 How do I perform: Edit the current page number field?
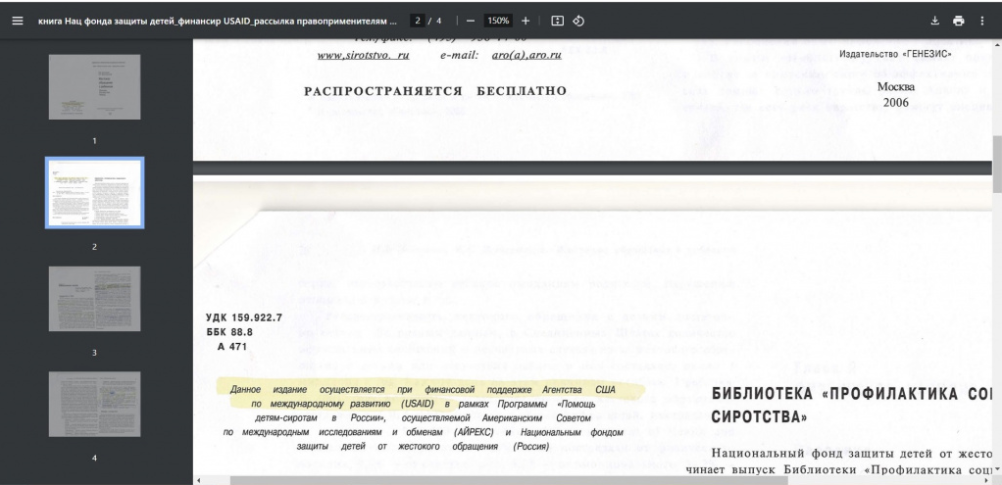(x=417, y=20)
